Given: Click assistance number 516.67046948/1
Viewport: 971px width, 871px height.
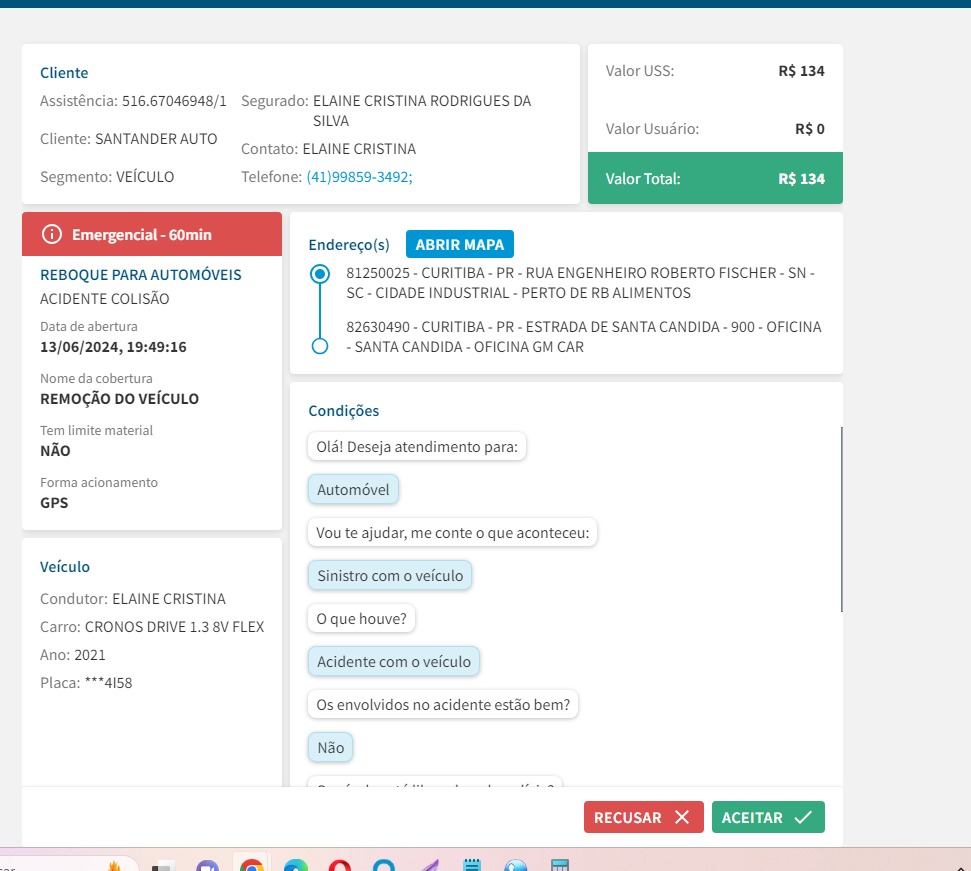Looking at the screenshot, I should click(174, 101).
